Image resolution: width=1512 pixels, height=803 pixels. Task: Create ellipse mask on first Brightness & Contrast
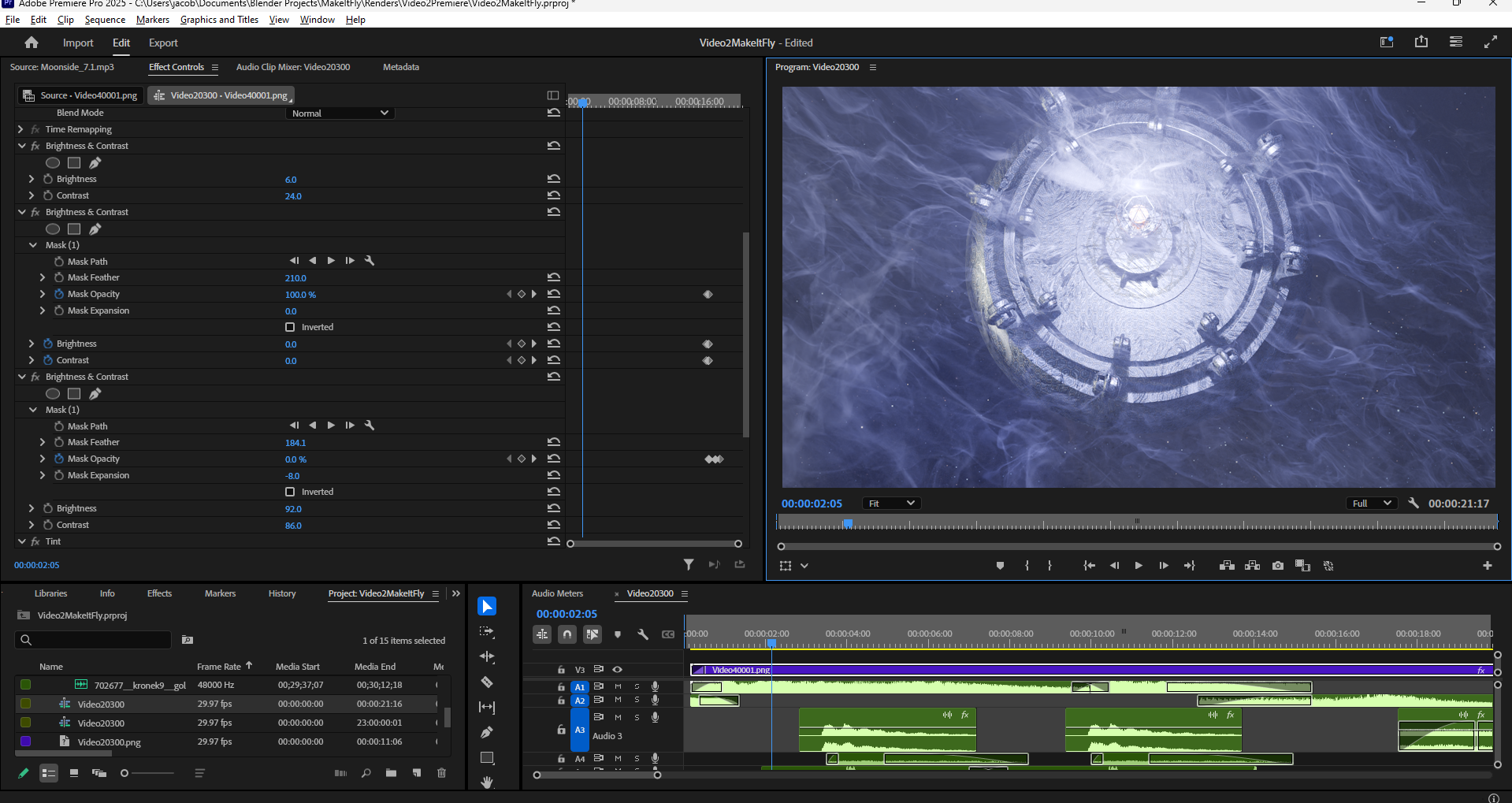pos(53,162)
